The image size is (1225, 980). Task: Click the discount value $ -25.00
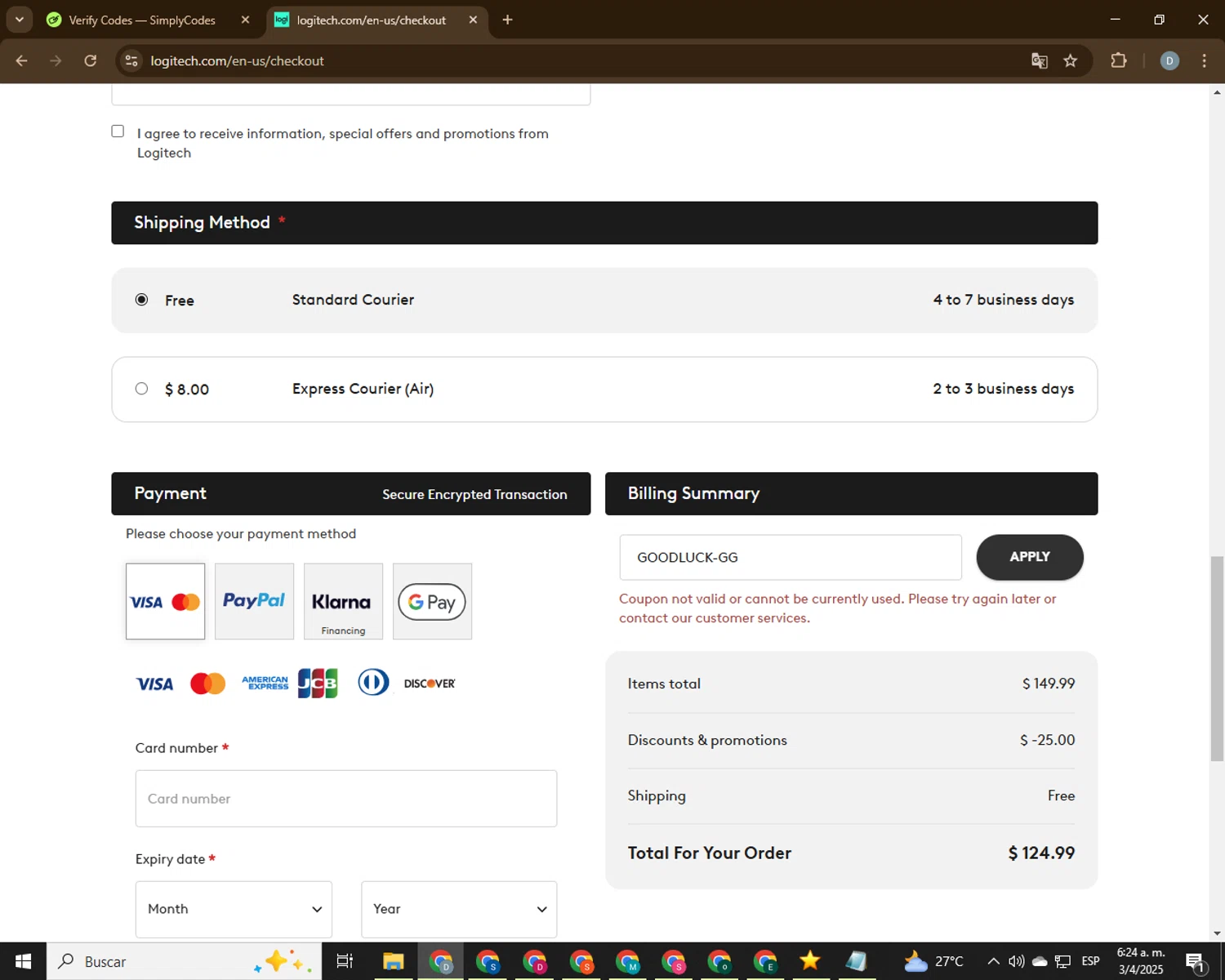click(x=1047, y=740)
